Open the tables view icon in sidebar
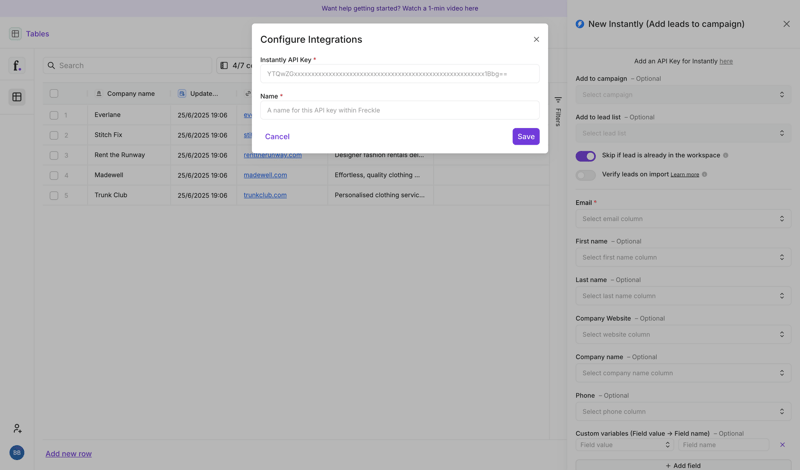The height and width of the screenshot is (470, 800). click(17, 97)
